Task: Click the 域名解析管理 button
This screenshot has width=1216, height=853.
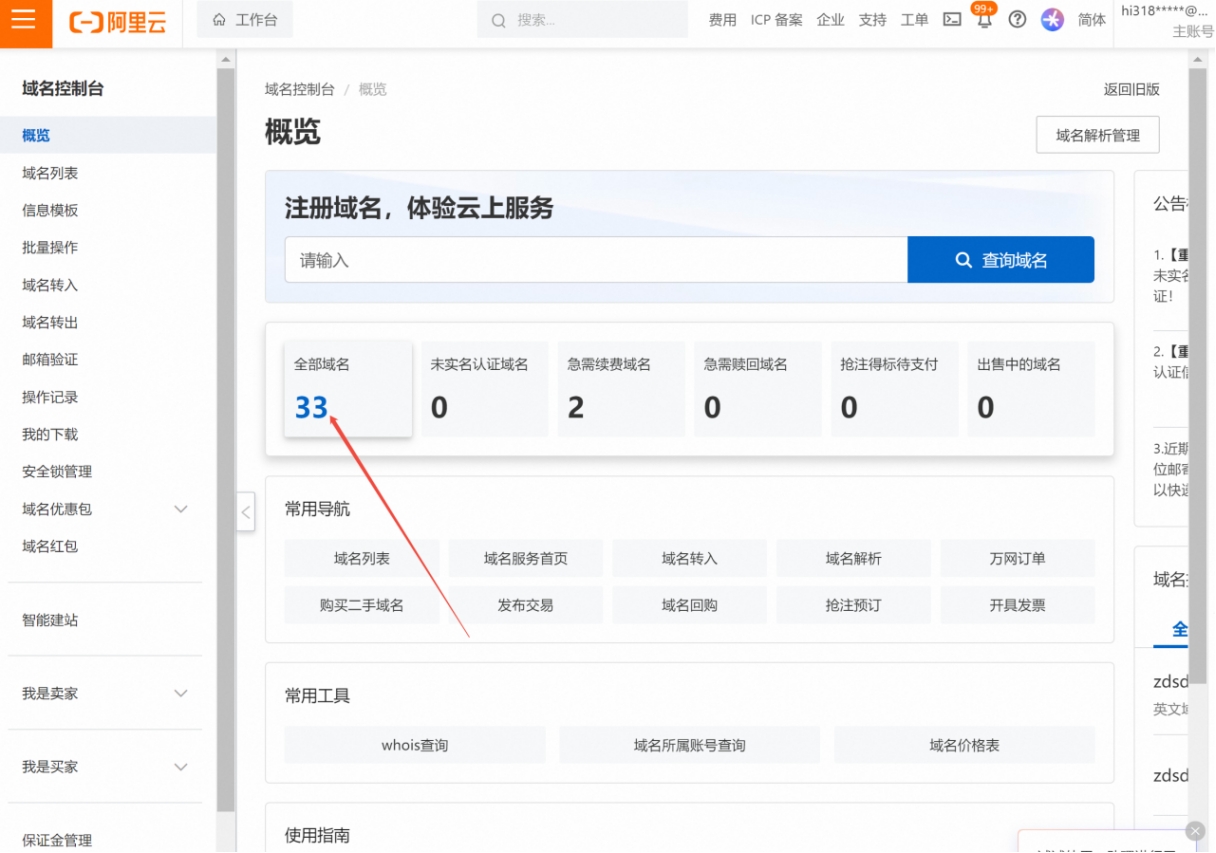Action: (1097, 135)
